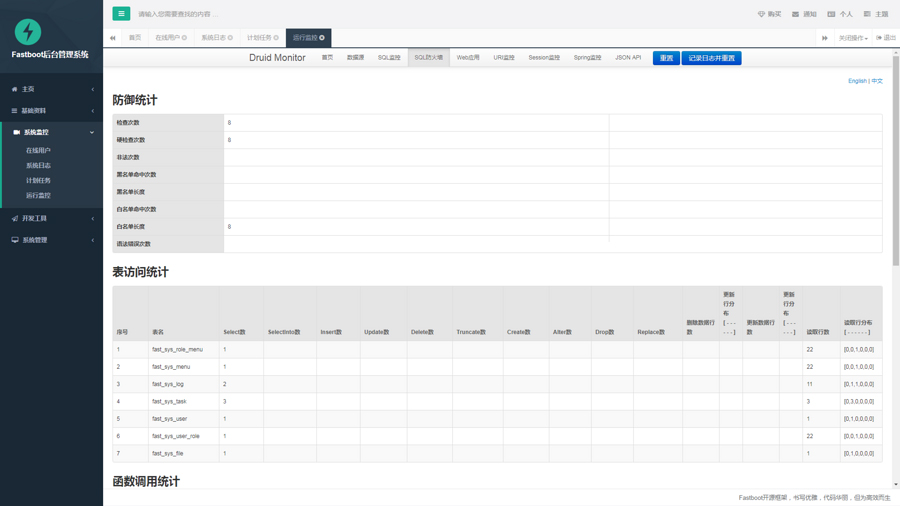Open Druid Web应用 menu item
This screenshot has height=506, width=900.
[468, 57]
